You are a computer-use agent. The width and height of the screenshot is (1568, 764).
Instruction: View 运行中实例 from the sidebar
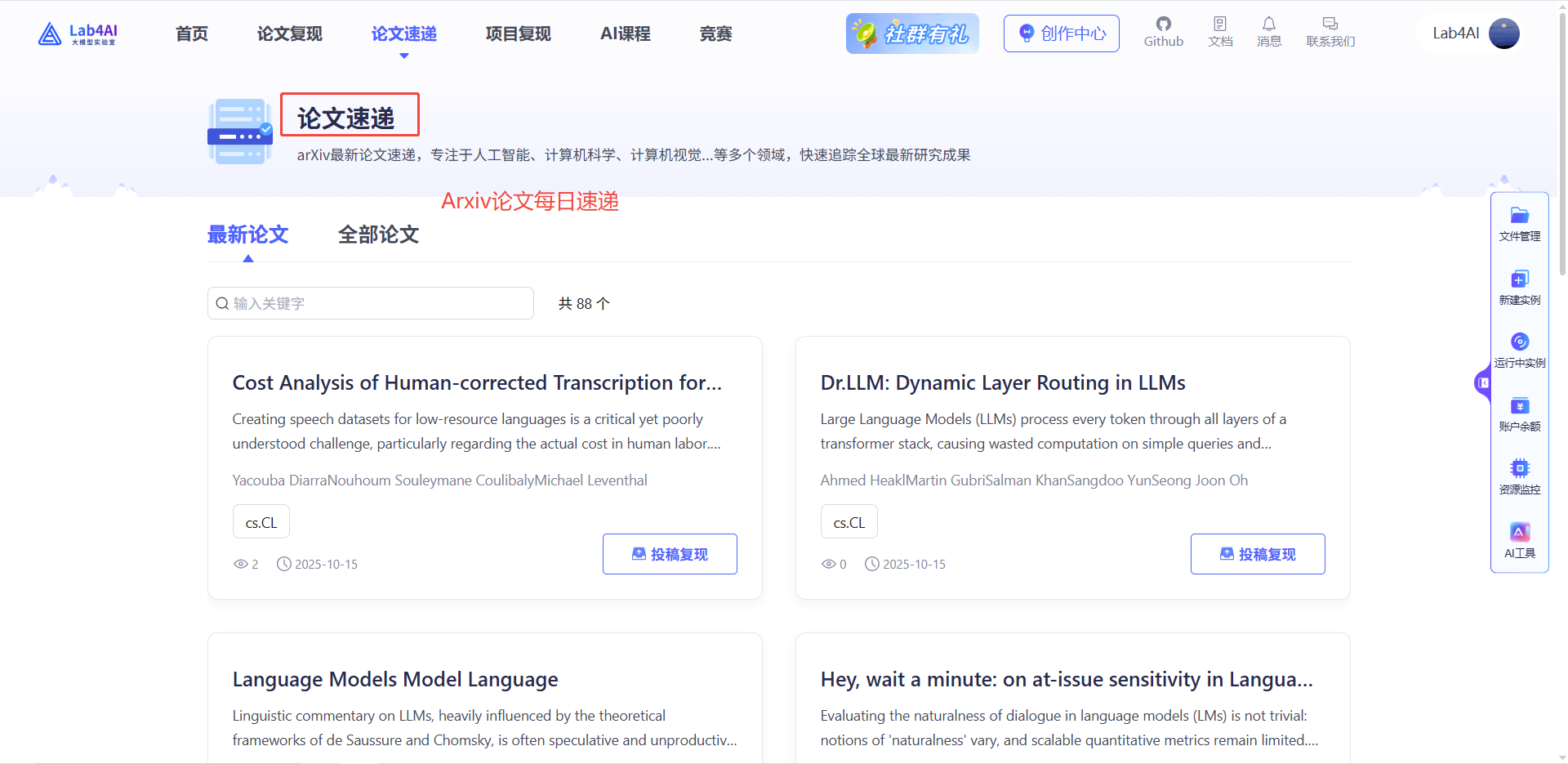pos(1519,349)
